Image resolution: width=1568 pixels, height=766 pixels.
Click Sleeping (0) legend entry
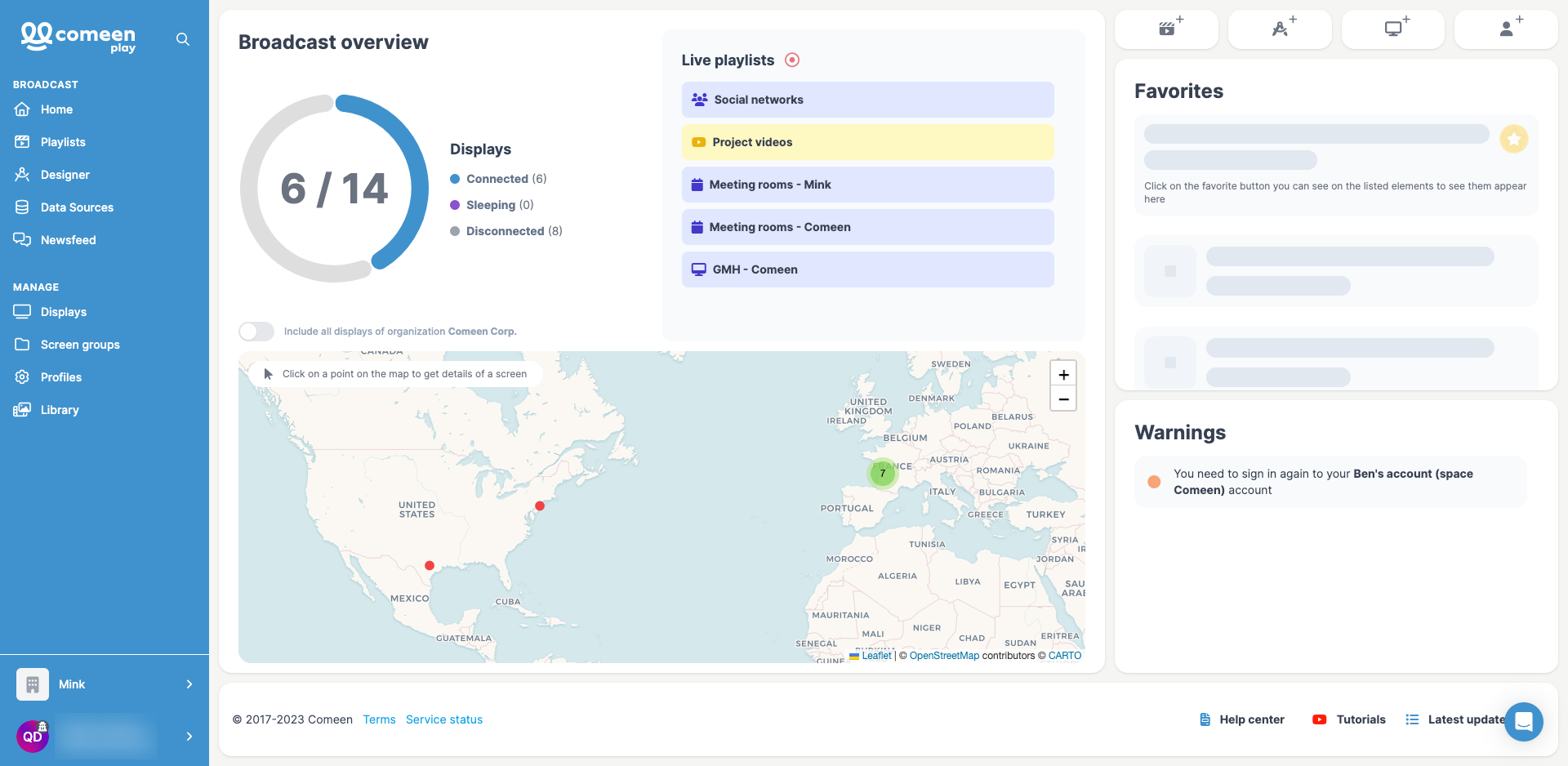[492, 205]
